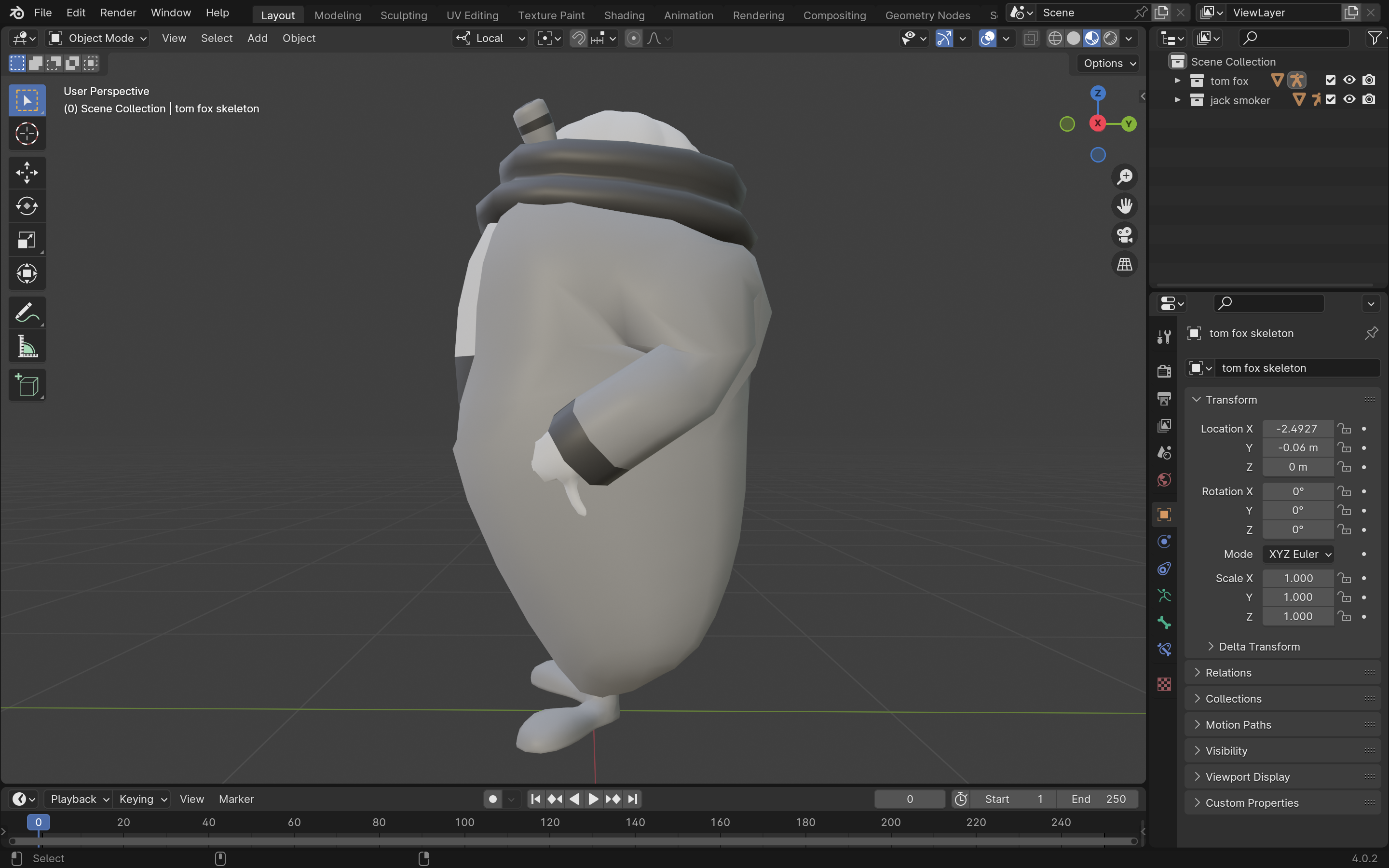Expand the Relations panel

coord(1228,673)
